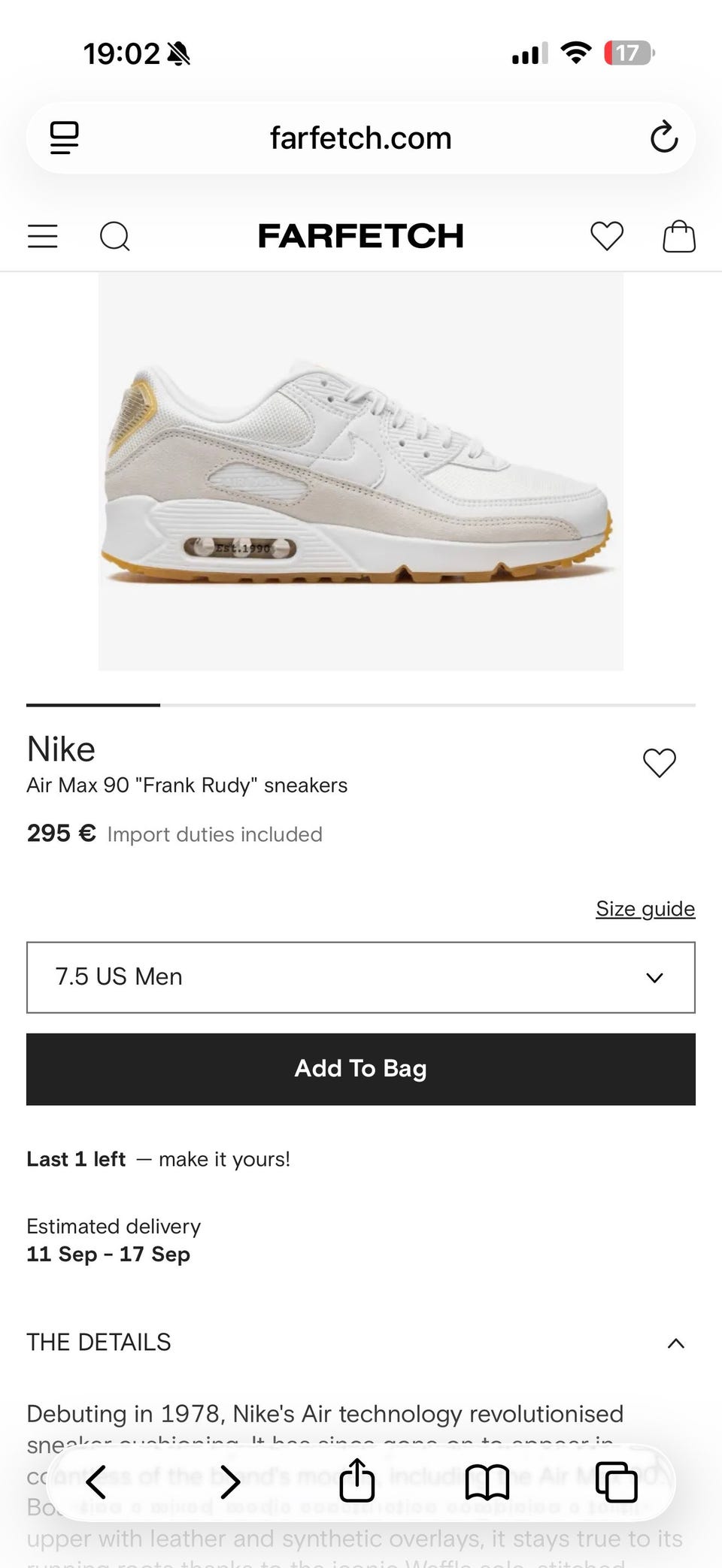Open the shopping bag icon
This screenshot has height=1568, width=722.
click(x=679, y=236)
